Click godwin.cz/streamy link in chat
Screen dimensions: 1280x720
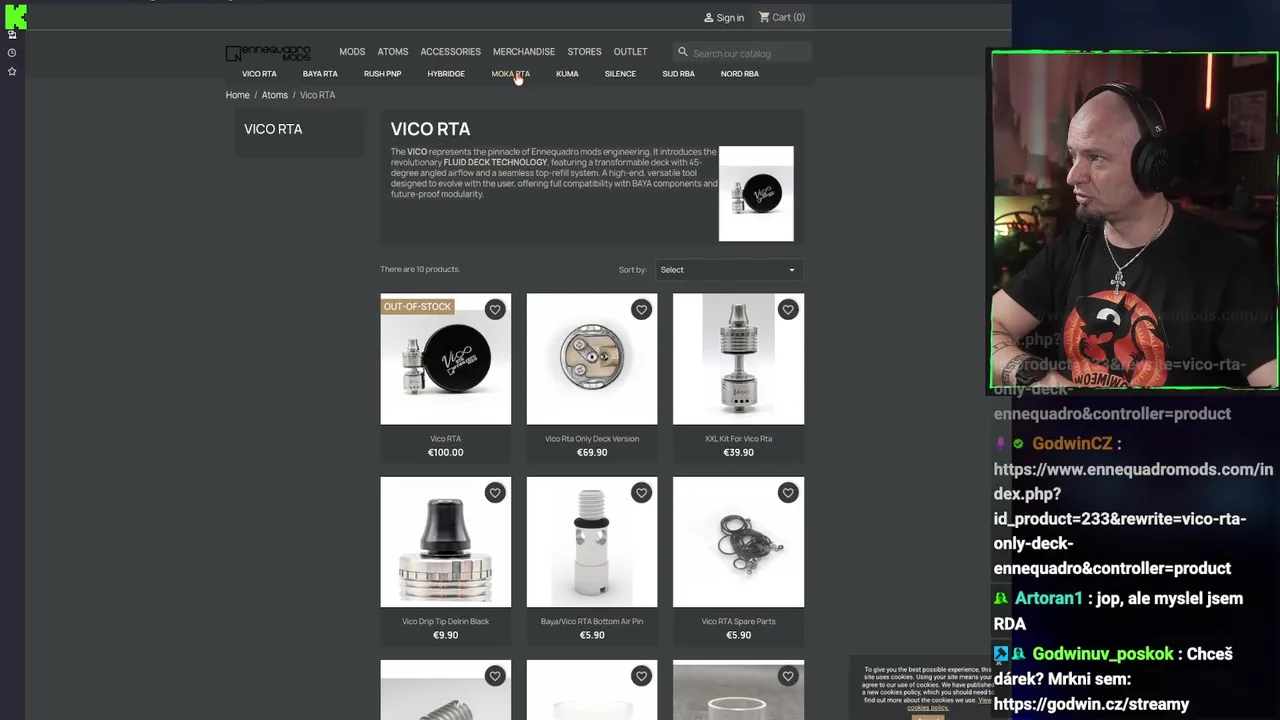tap(1091, 704)
